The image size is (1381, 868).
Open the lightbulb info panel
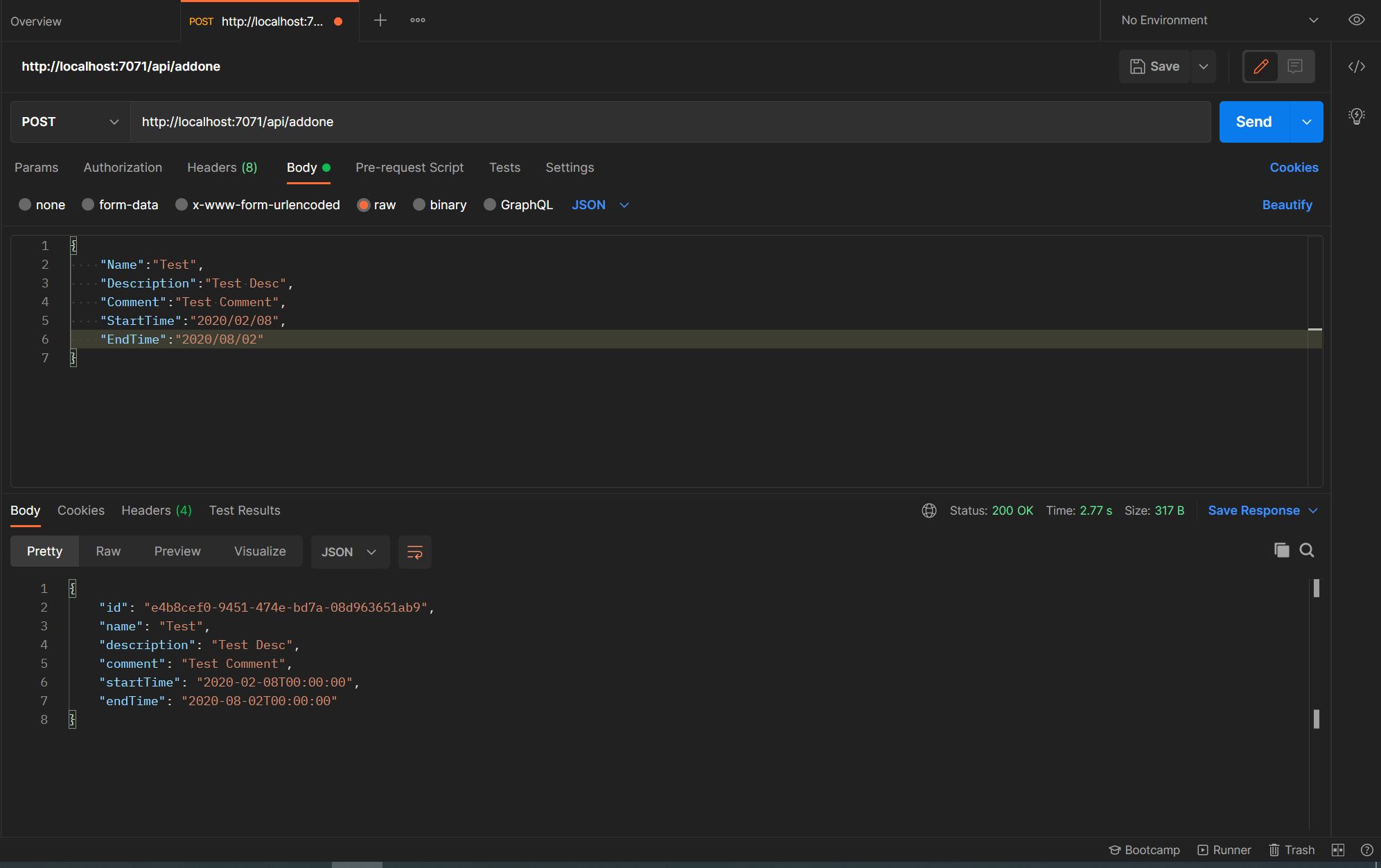(x=1356, y=116)
